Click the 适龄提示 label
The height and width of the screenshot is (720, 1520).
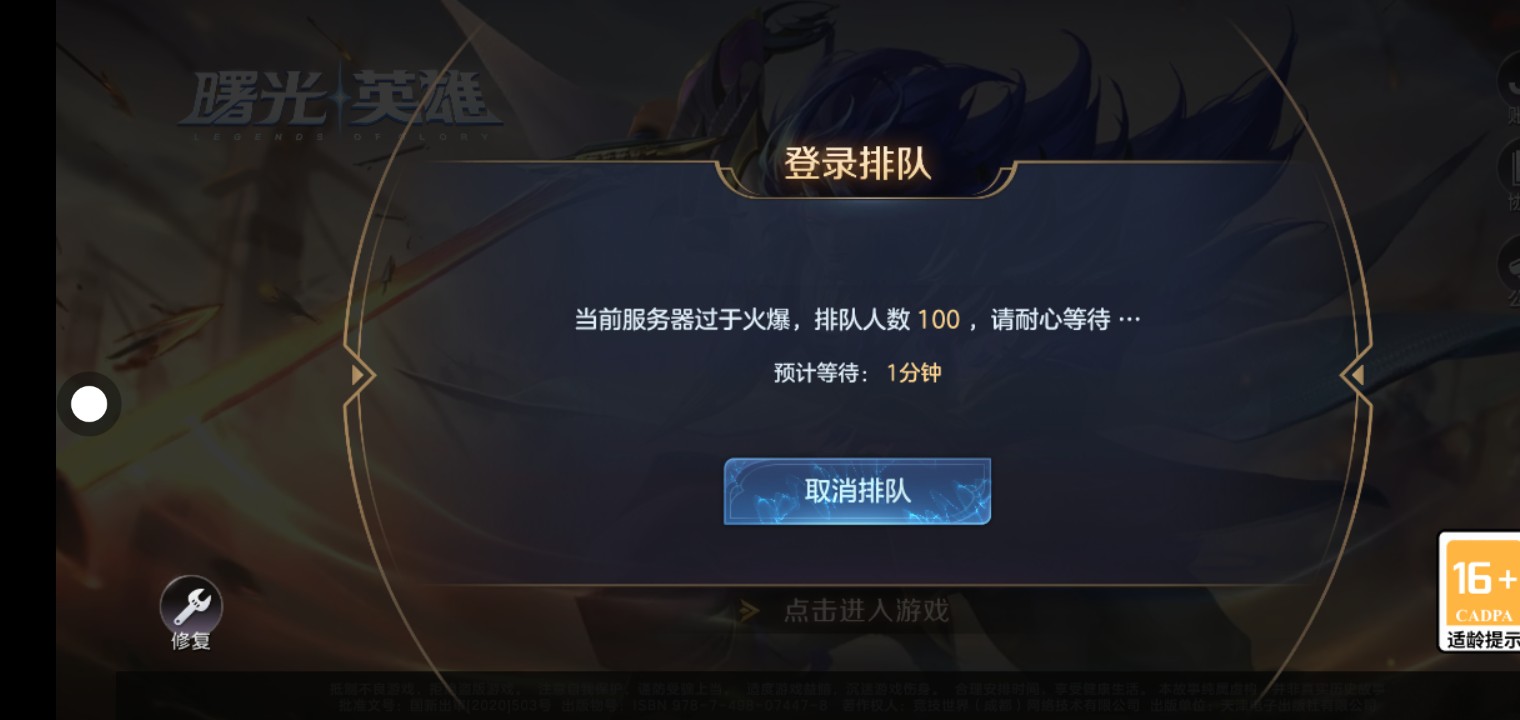(1483, 639)
